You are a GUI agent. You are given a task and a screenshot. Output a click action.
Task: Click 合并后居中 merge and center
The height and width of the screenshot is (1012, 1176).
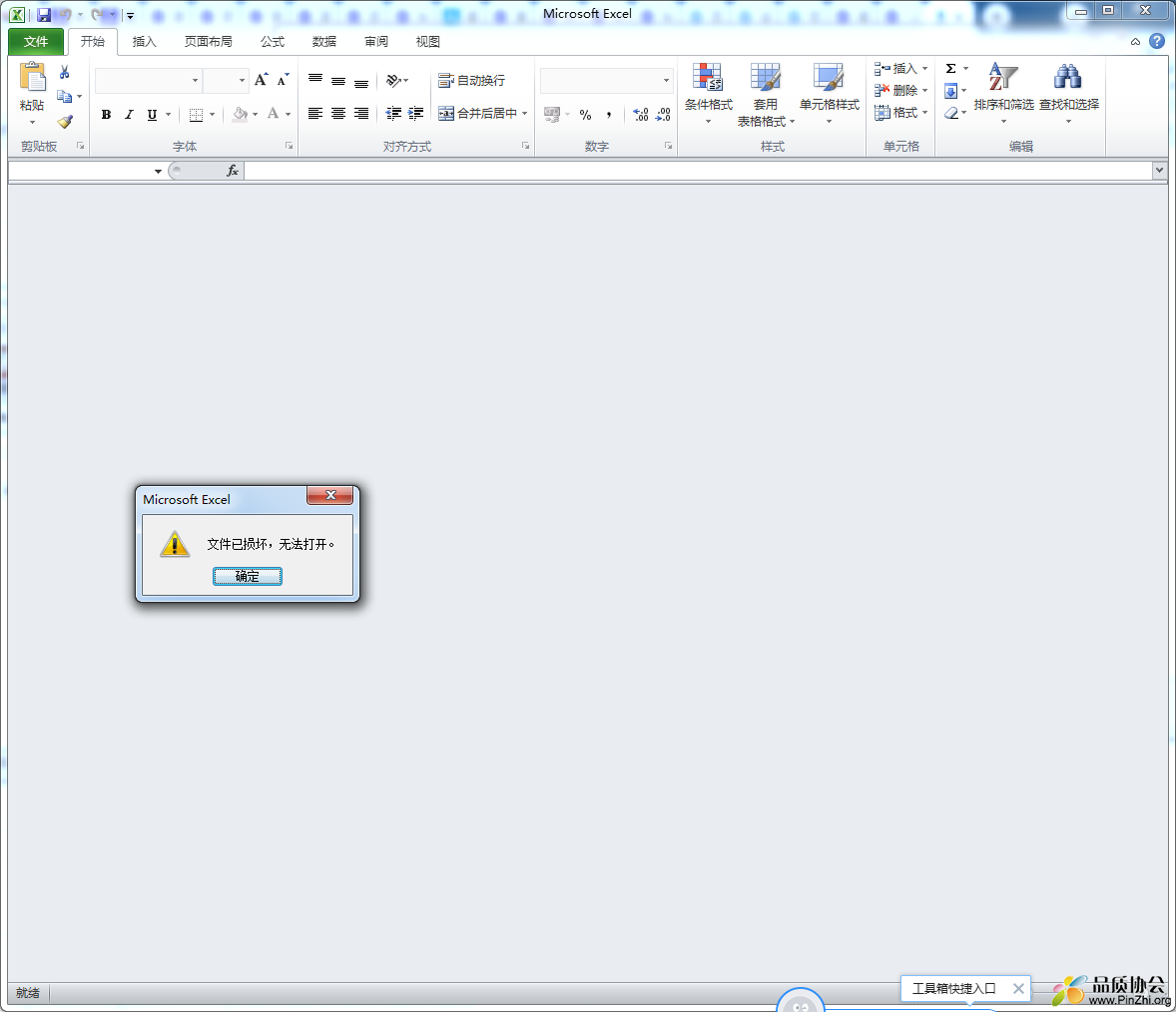pyautogui.click(x=478, y=113)
